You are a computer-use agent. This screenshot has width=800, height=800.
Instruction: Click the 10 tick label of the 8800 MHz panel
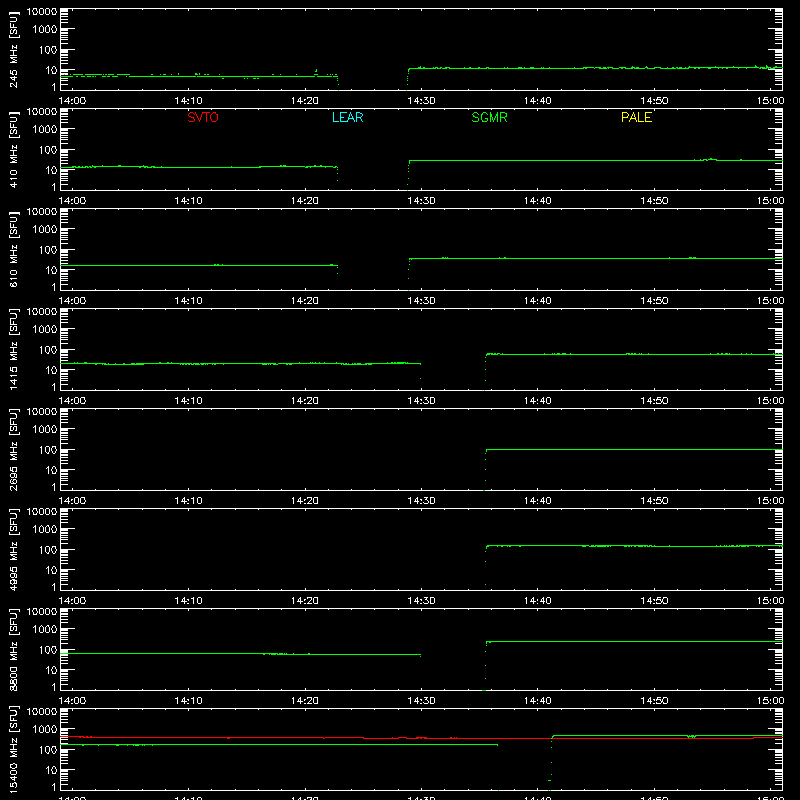tap(51, 670)
